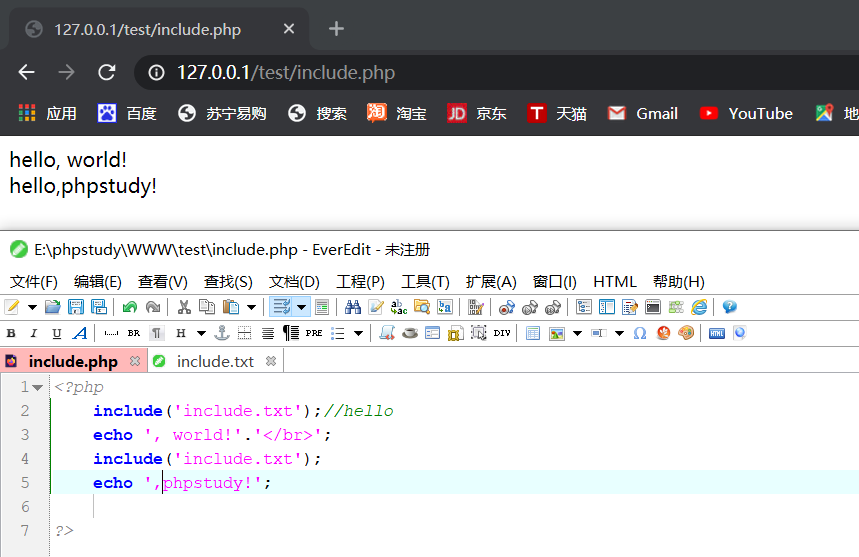Preview in Internet Explorer browser icon
Screen dimensions: 859x557
click(699, 307)
